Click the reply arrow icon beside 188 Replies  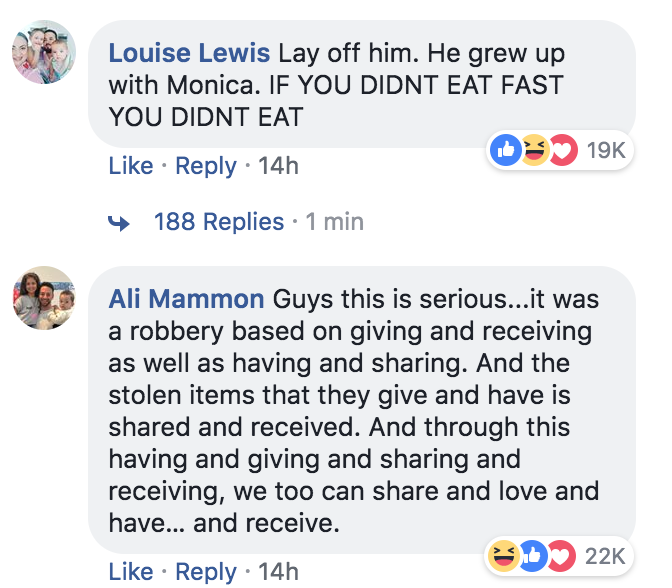click(121, 221)
